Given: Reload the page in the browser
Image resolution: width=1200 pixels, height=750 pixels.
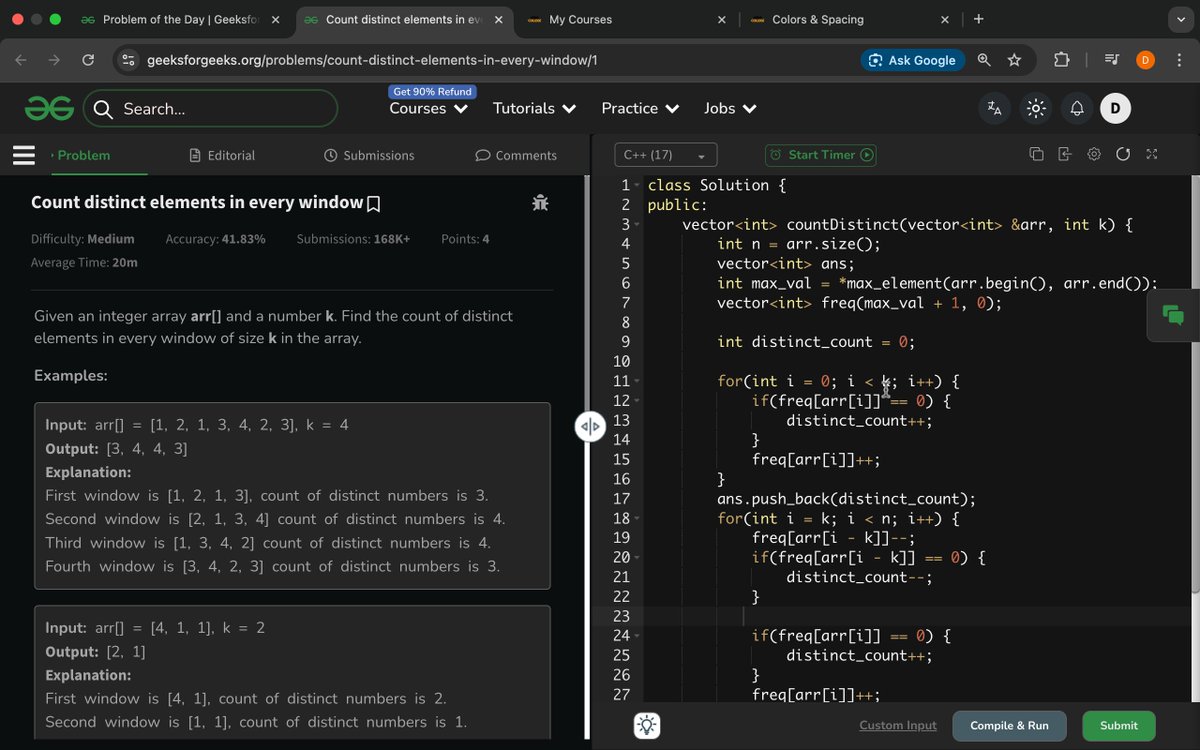Looking at the screenshot, I should pyautogui.click(x=88, y=60).
